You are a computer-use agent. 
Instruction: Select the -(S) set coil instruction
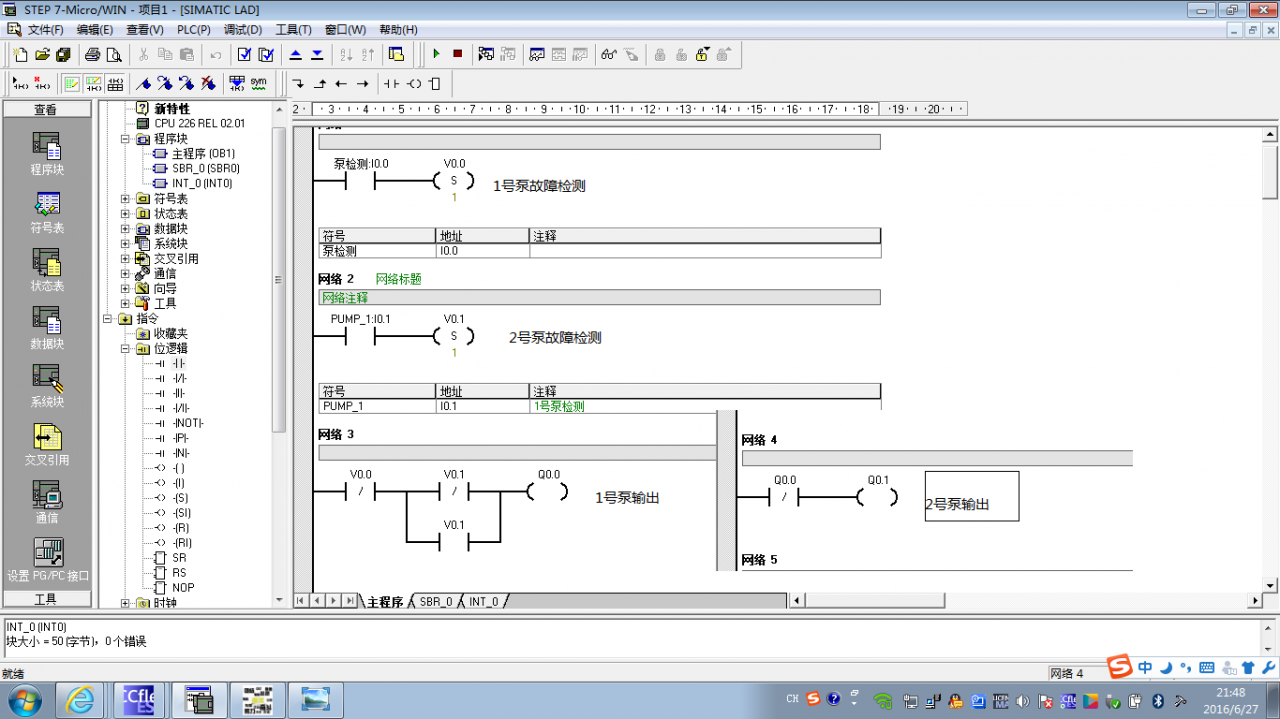180,498
